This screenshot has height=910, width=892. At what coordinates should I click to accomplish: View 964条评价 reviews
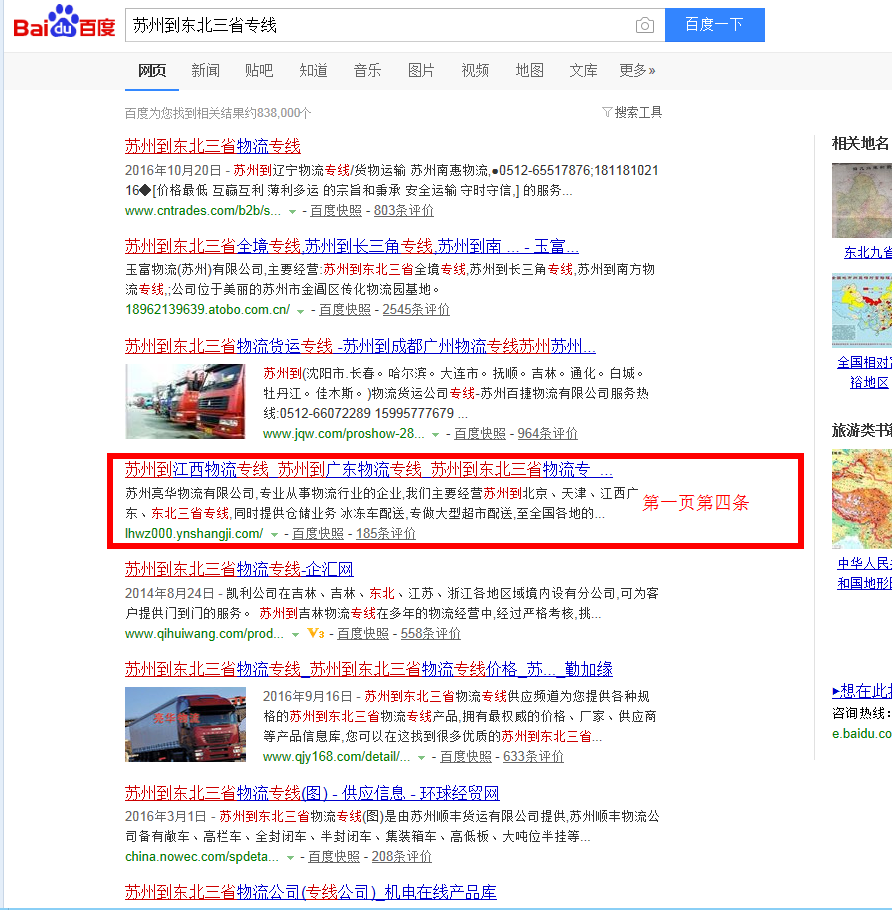547,434
